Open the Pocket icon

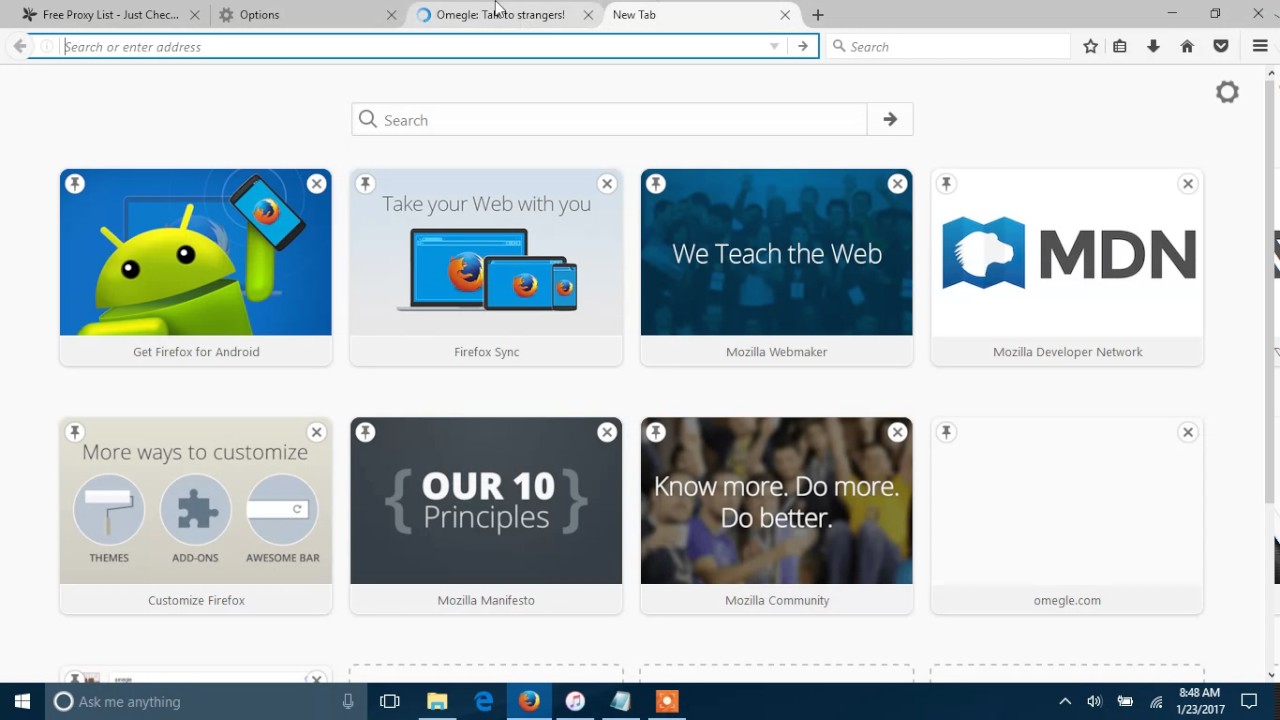[x=1221, y=46]
